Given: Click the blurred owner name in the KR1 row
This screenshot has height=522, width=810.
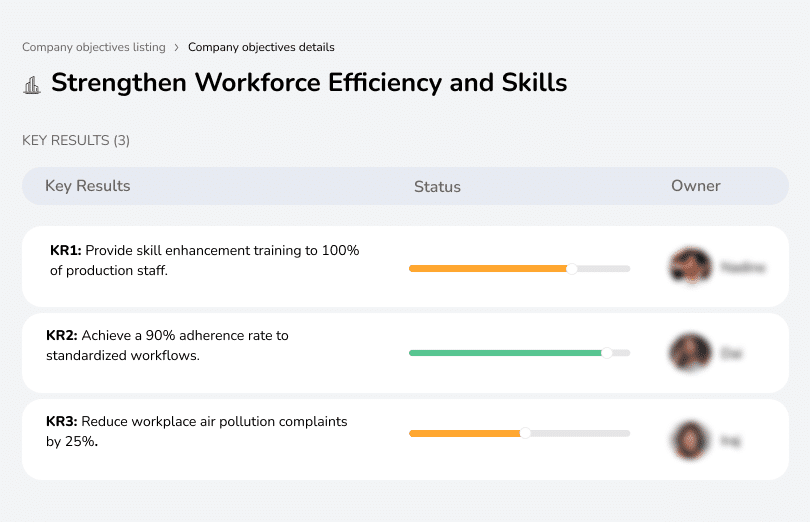Looking at the screenshot, I should [742, 267].
